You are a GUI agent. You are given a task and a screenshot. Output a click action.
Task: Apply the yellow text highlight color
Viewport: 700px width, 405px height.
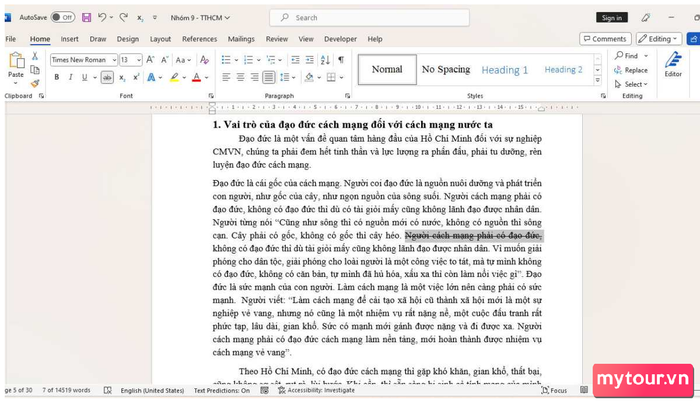coord(174,78)
